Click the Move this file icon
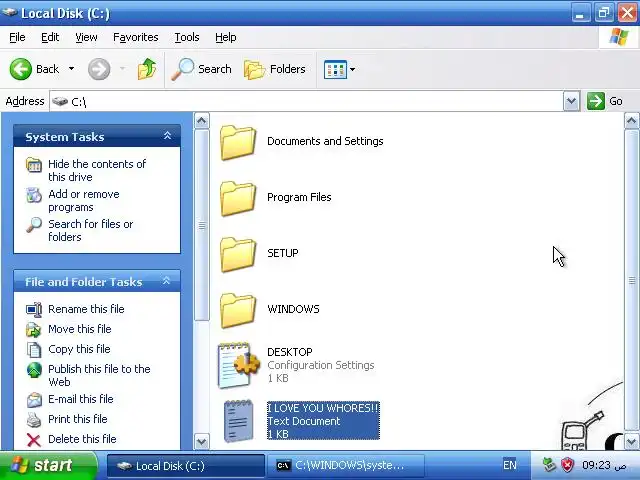This screenshot has height=480, width=640. click(x=34, y=329)
